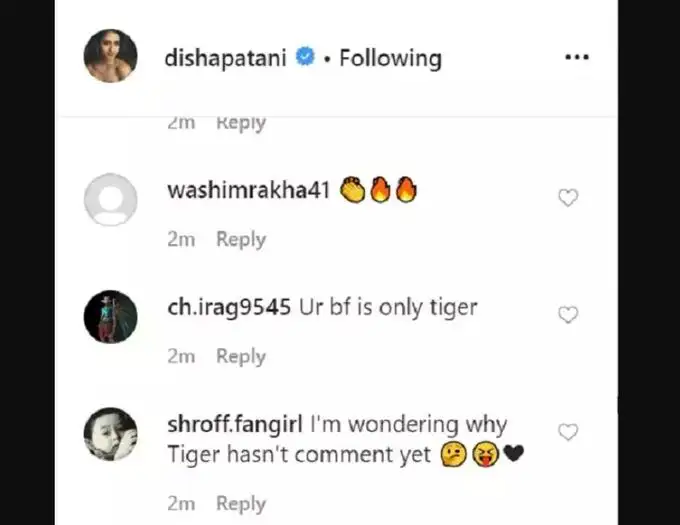Screen dimensions: 680x525
Task: Reply to washimrakha41's comment
Action: [x=241, y=239]
